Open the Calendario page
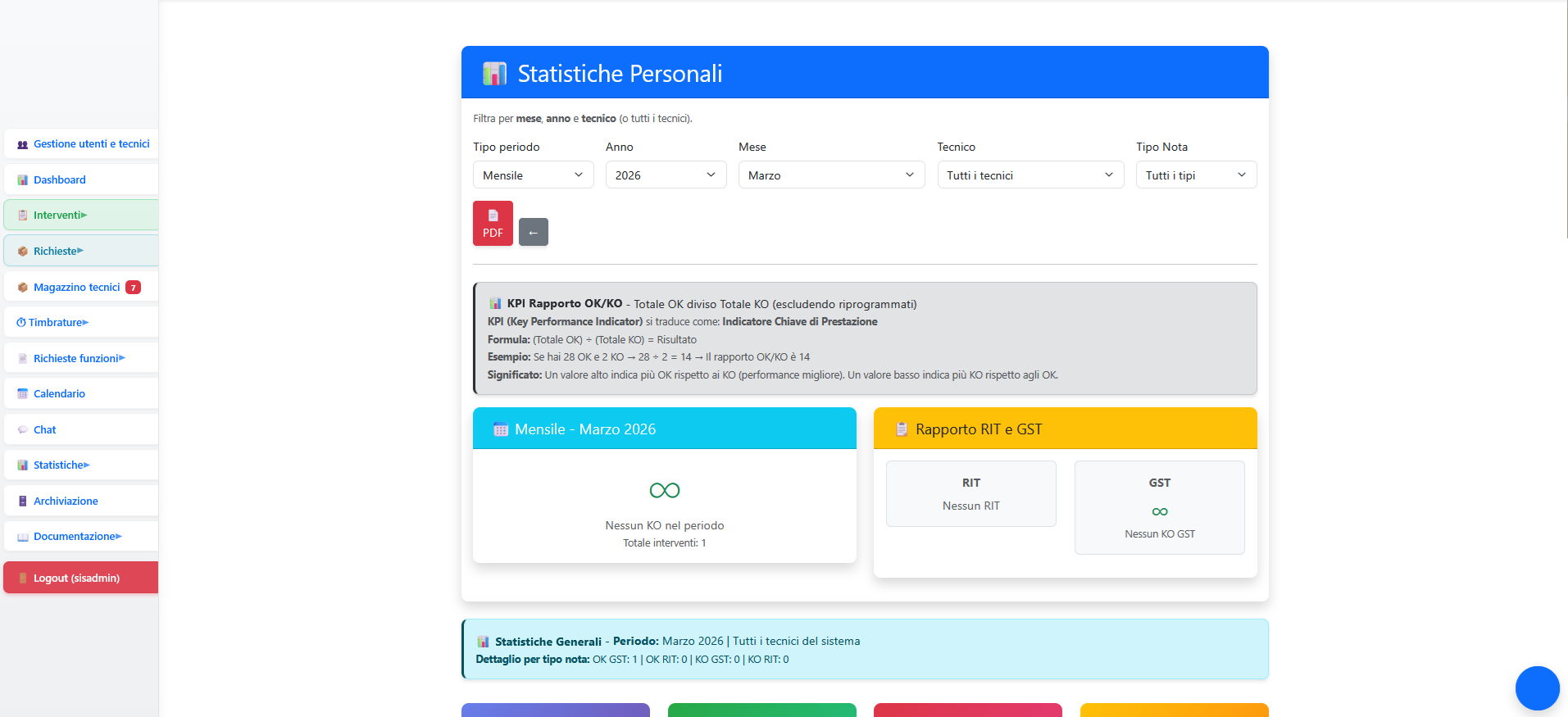This screenshot has width=1568, height=717. [x=81, y=393]
